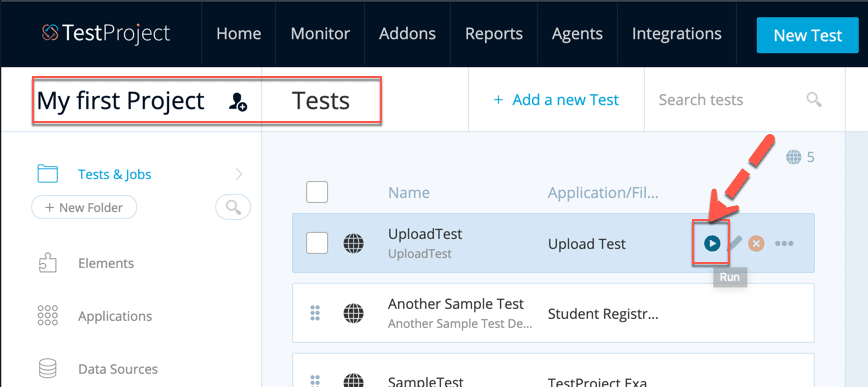Click Add a new Test link

coord(556,100)
